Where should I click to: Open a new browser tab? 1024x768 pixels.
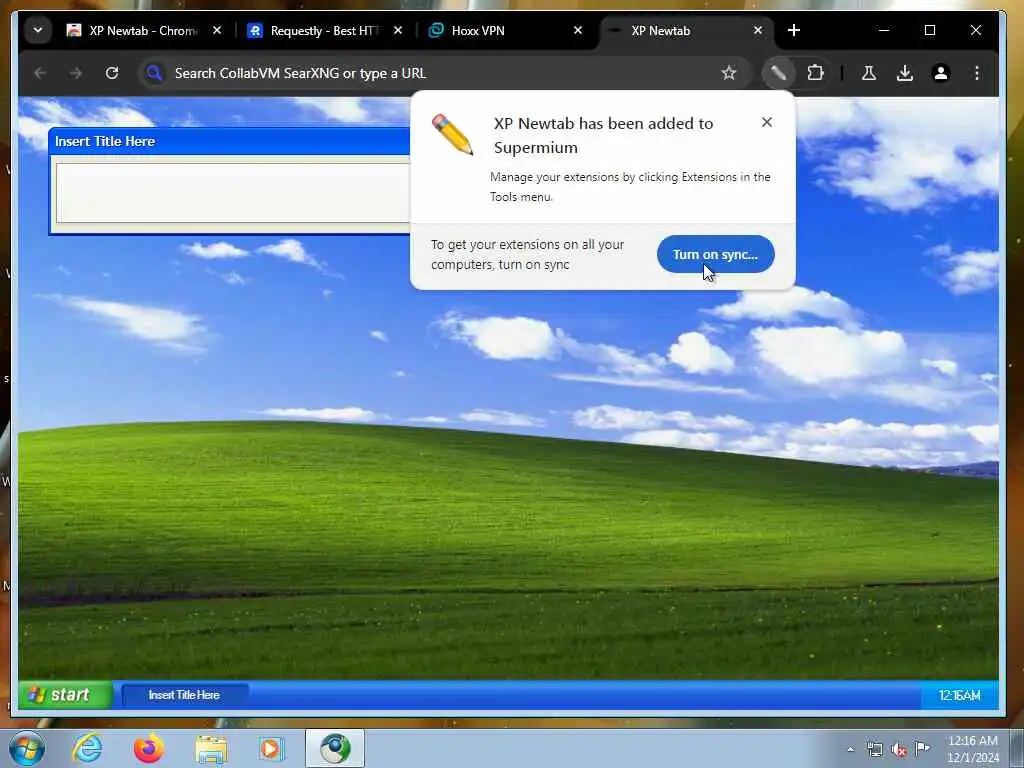pos(793,30)
